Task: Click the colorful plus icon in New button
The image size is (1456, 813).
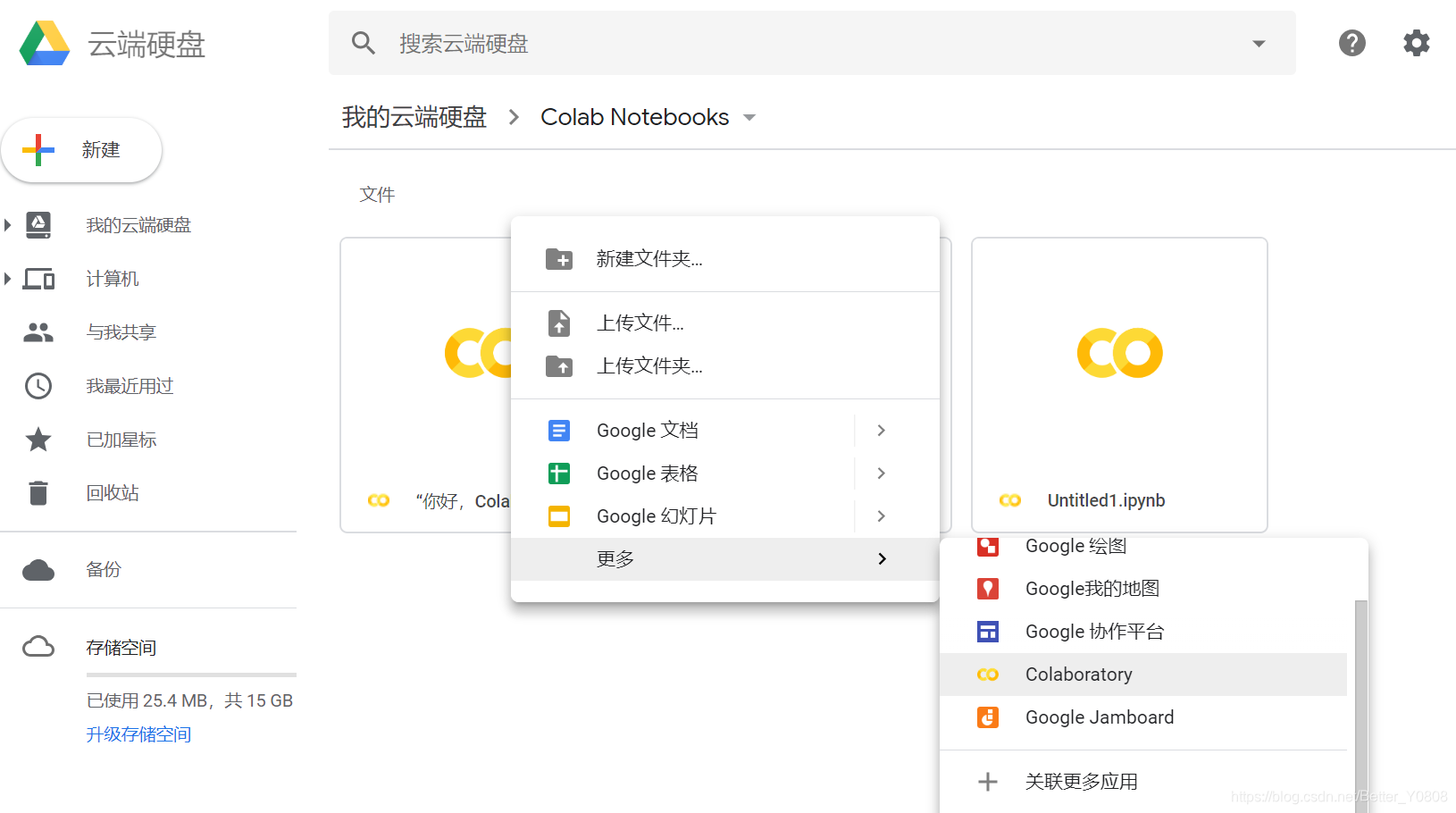Action: pyautogui.click(x=38, y=150)
